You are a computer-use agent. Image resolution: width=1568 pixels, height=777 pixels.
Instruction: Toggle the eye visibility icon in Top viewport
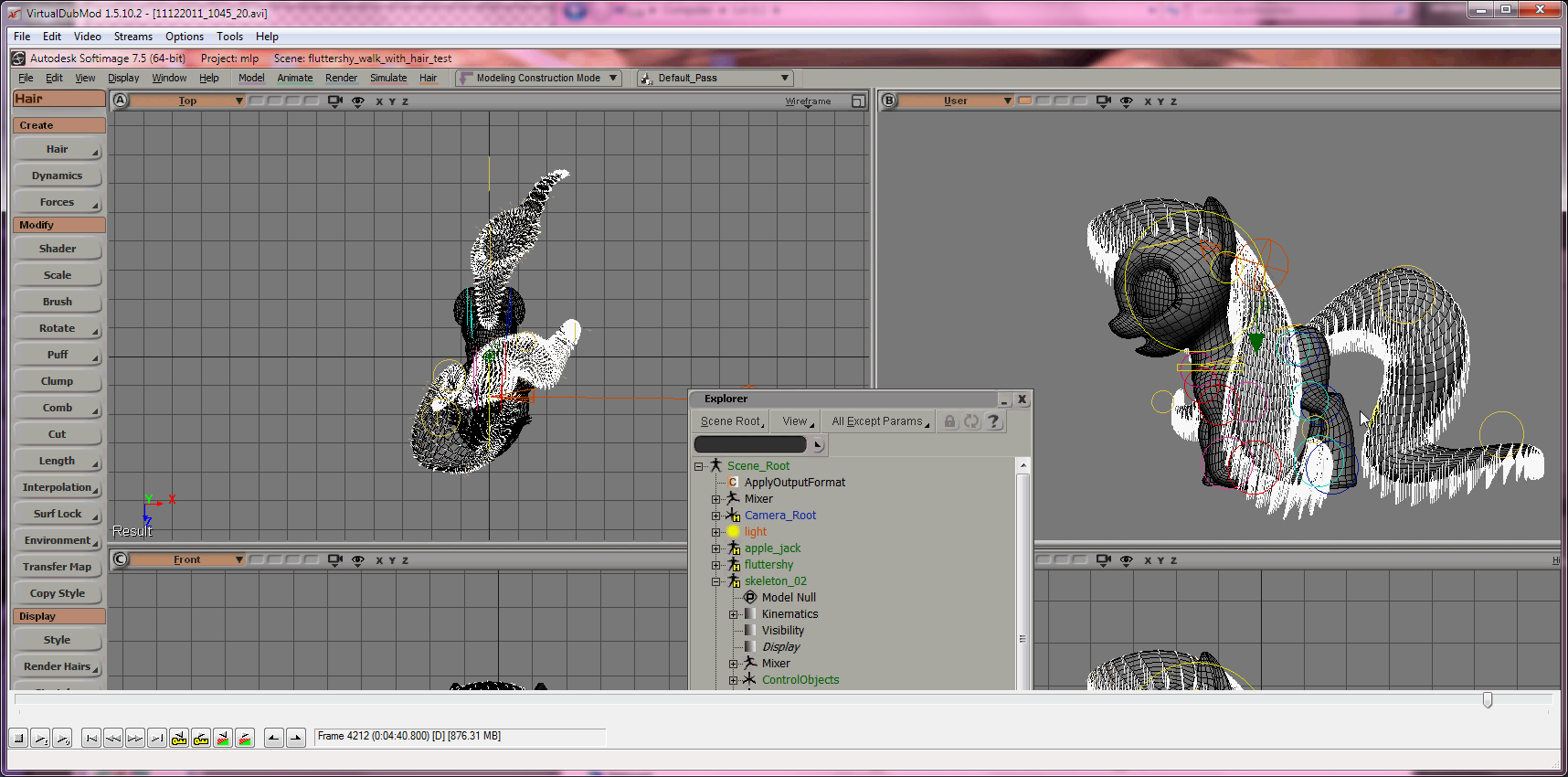[x=357, y=101]
